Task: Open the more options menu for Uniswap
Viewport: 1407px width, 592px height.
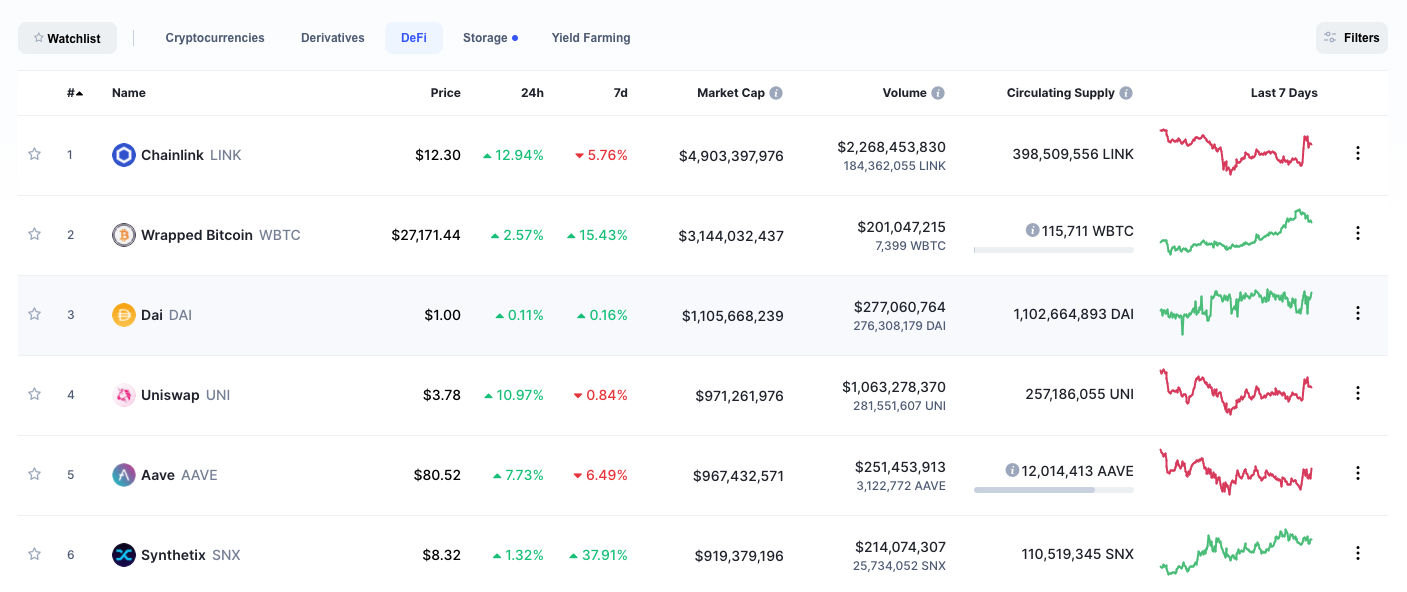Action: point(1358,393)
